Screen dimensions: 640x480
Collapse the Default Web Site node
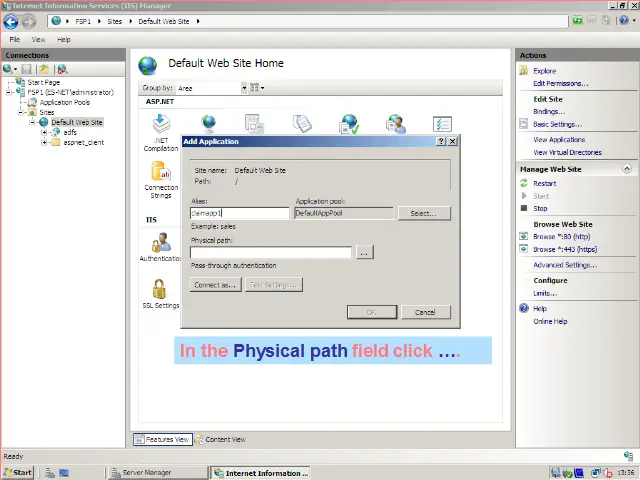32,122
